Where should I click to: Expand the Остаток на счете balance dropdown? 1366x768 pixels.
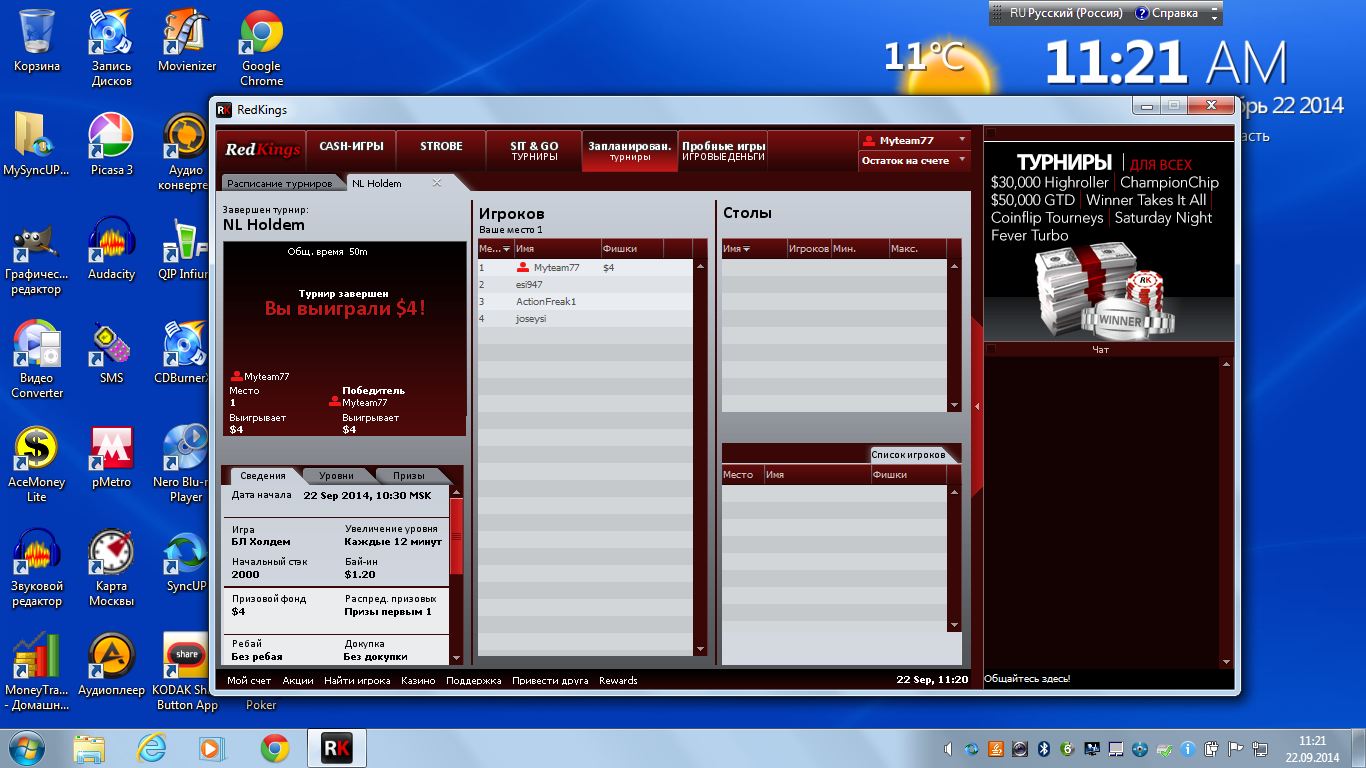click(962, 160)
